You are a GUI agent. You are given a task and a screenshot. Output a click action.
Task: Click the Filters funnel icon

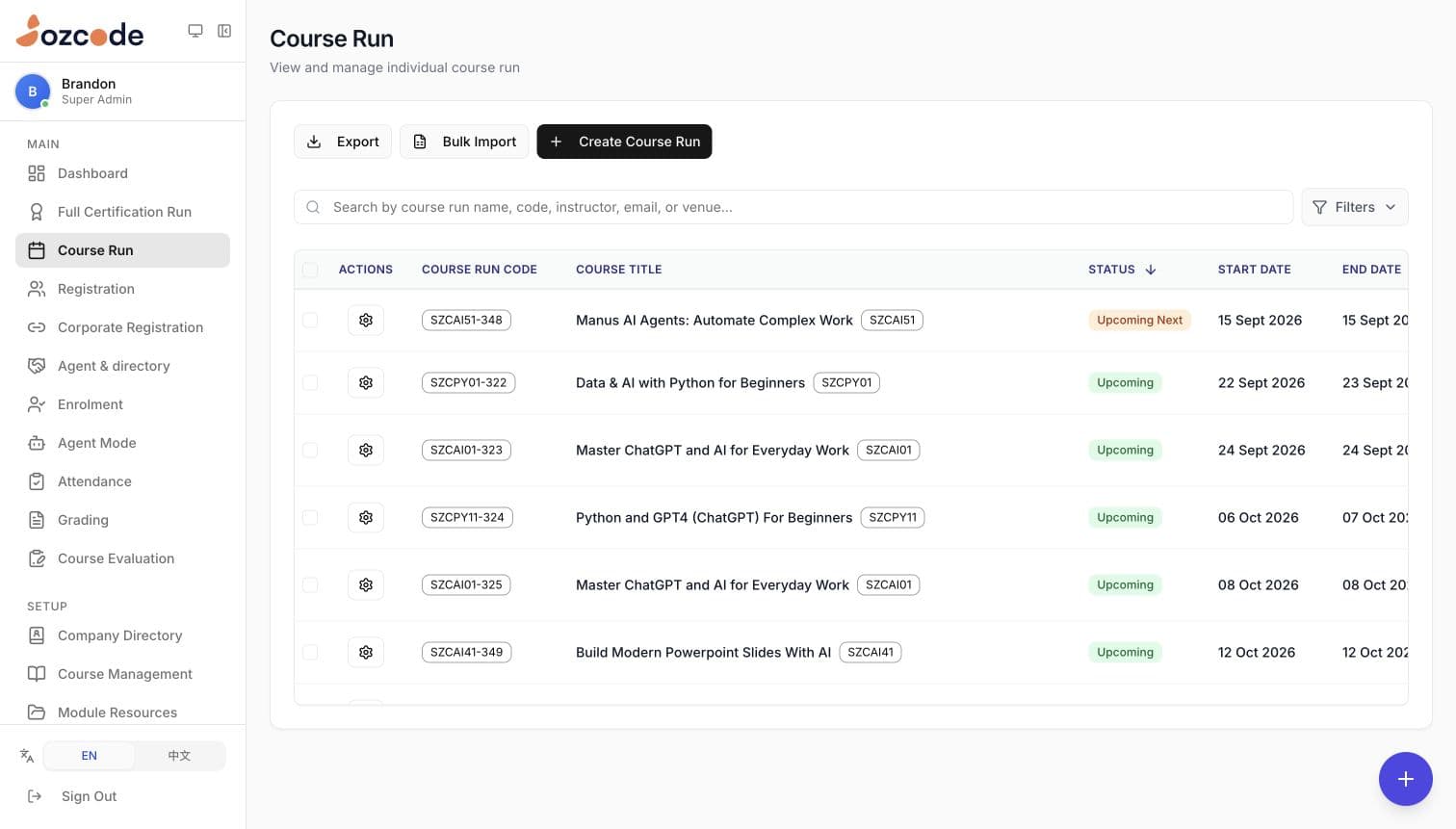pos(1319,207)
